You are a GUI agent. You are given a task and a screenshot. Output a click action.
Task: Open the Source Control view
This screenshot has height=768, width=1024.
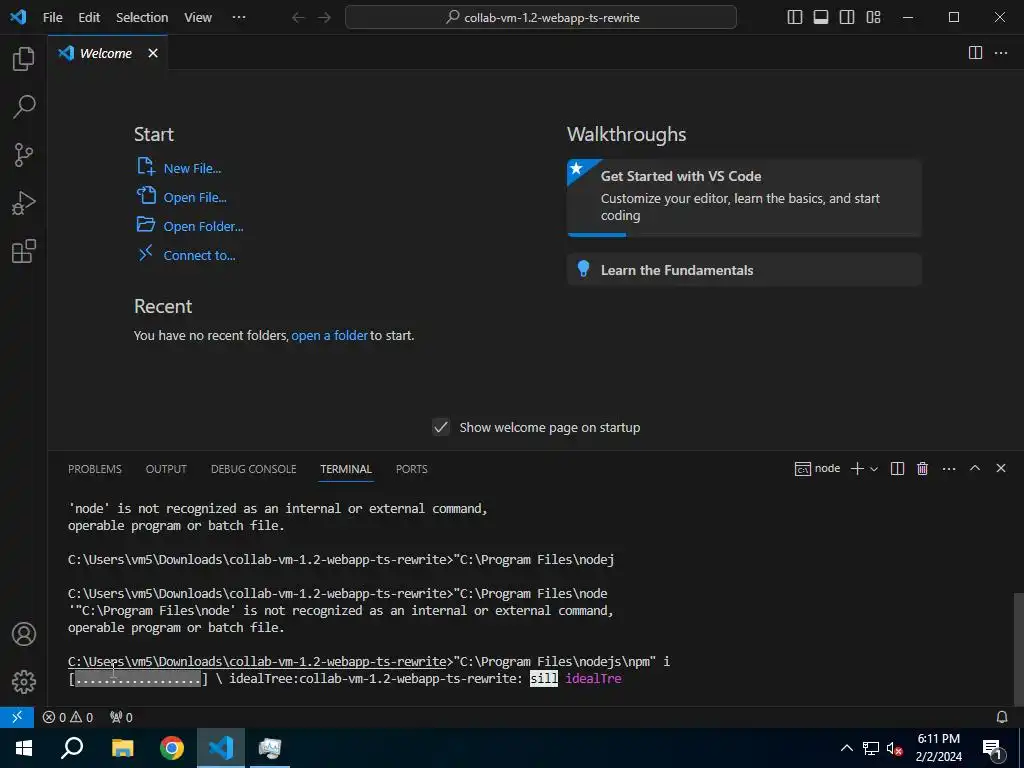coord(24,155)
